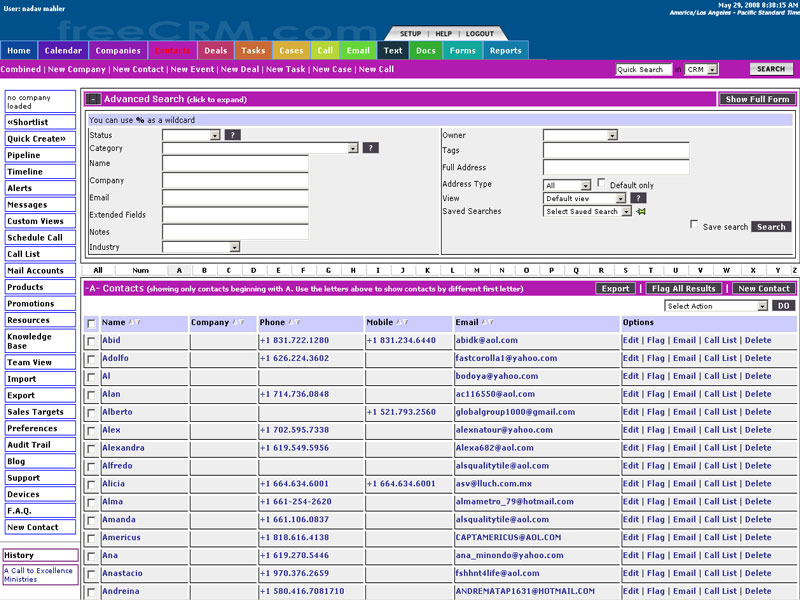Open Audit Trail in the left sidebar
This screenshot has width=800, height=600.
pos(40,444)
